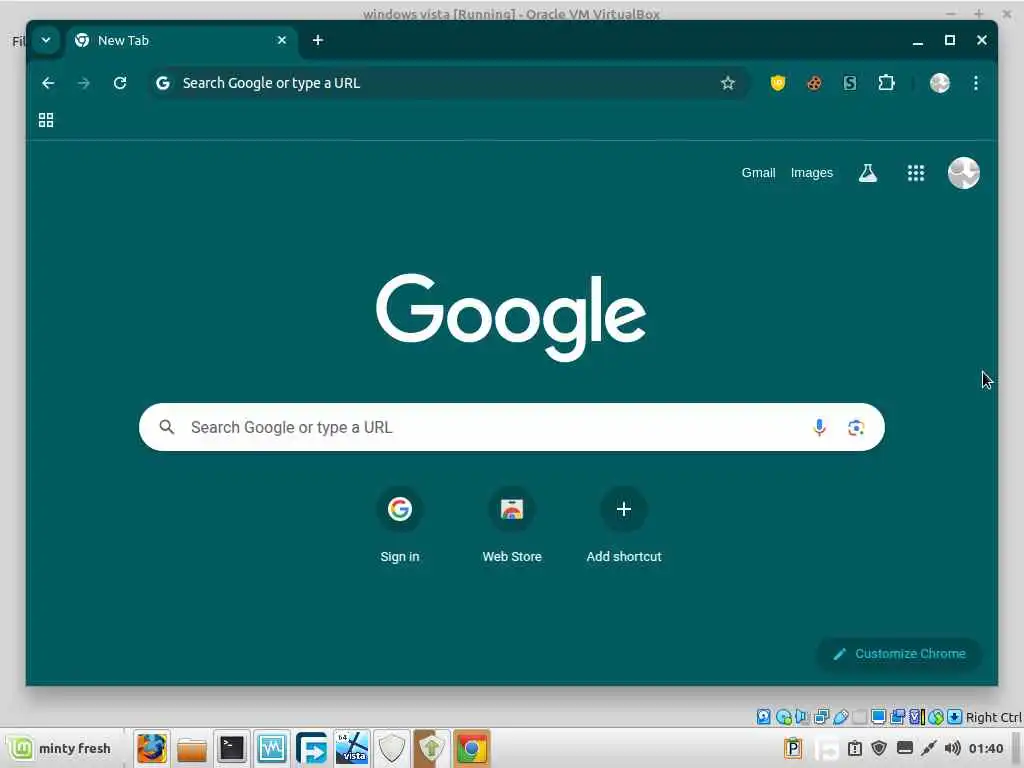Open a new tab with plus button

coord(317,40)
